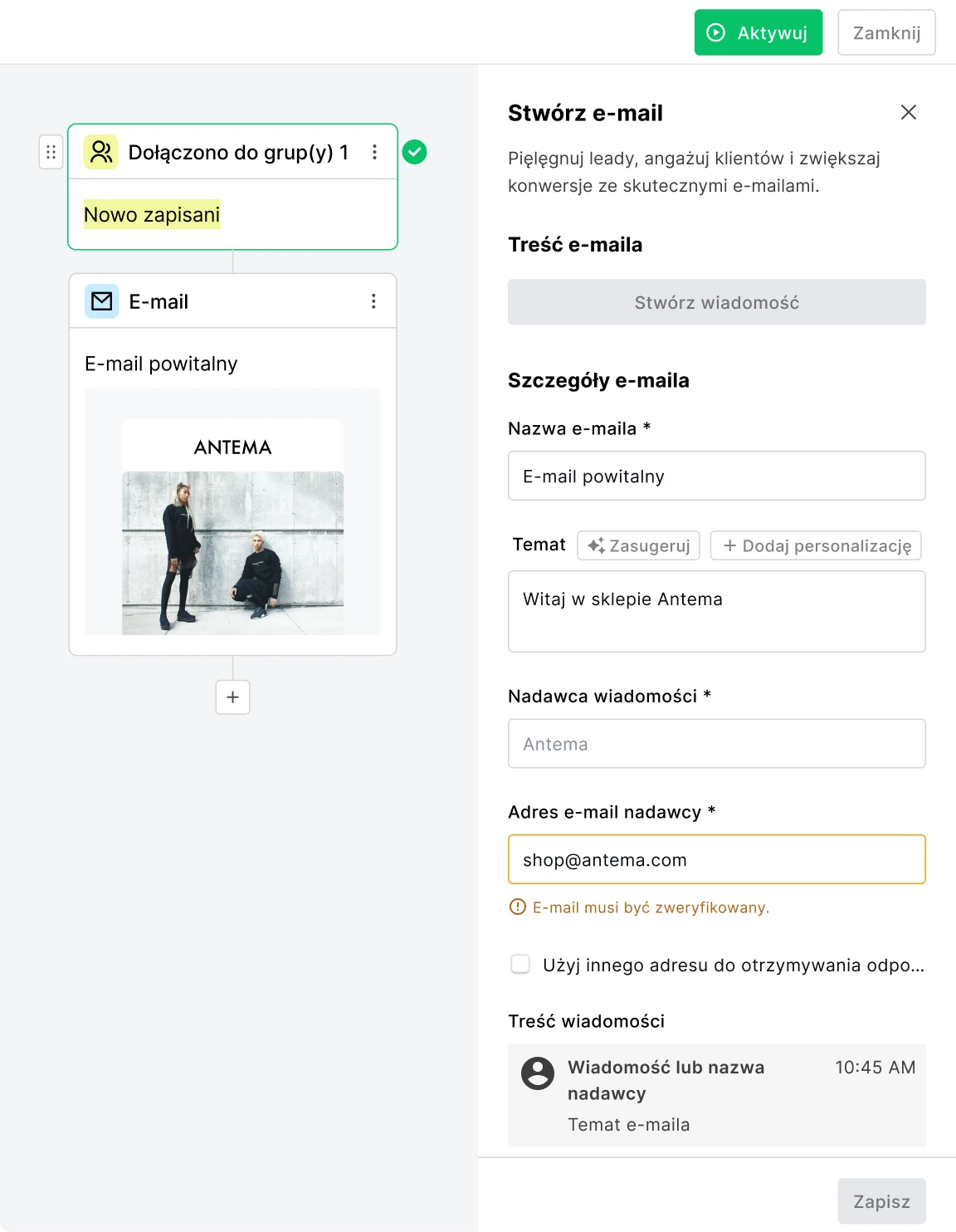The width and height of the screenshot is (956, 1232).
Task: Click the sender e-mail address field
Action: pyautogui.click(x=716, y=860)
